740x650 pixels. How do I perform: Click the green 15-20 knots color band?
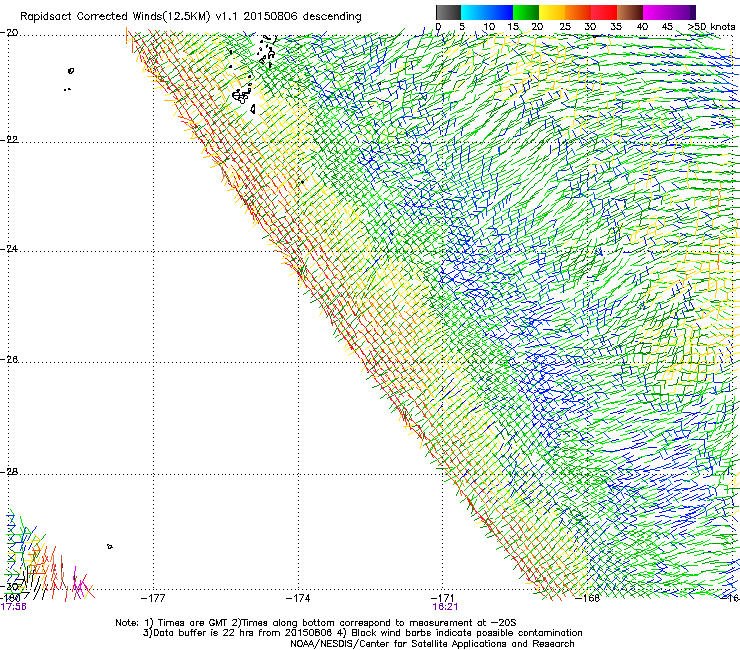pyautogui.click(x=526, y=12)
